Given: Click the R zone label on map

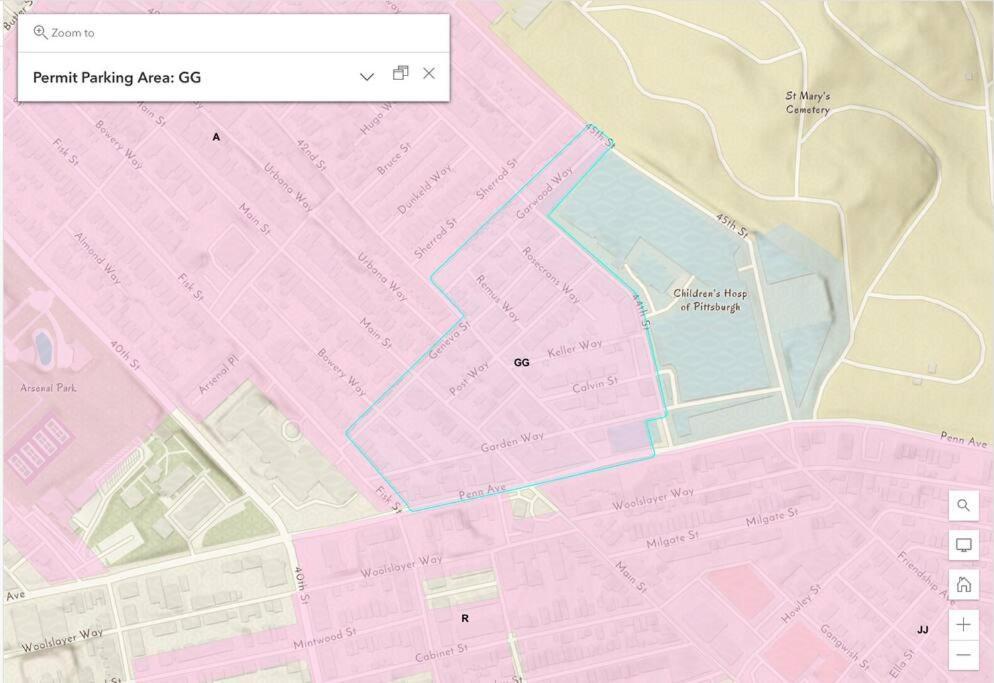Looking at the screenshot, I should click(465, 618).
